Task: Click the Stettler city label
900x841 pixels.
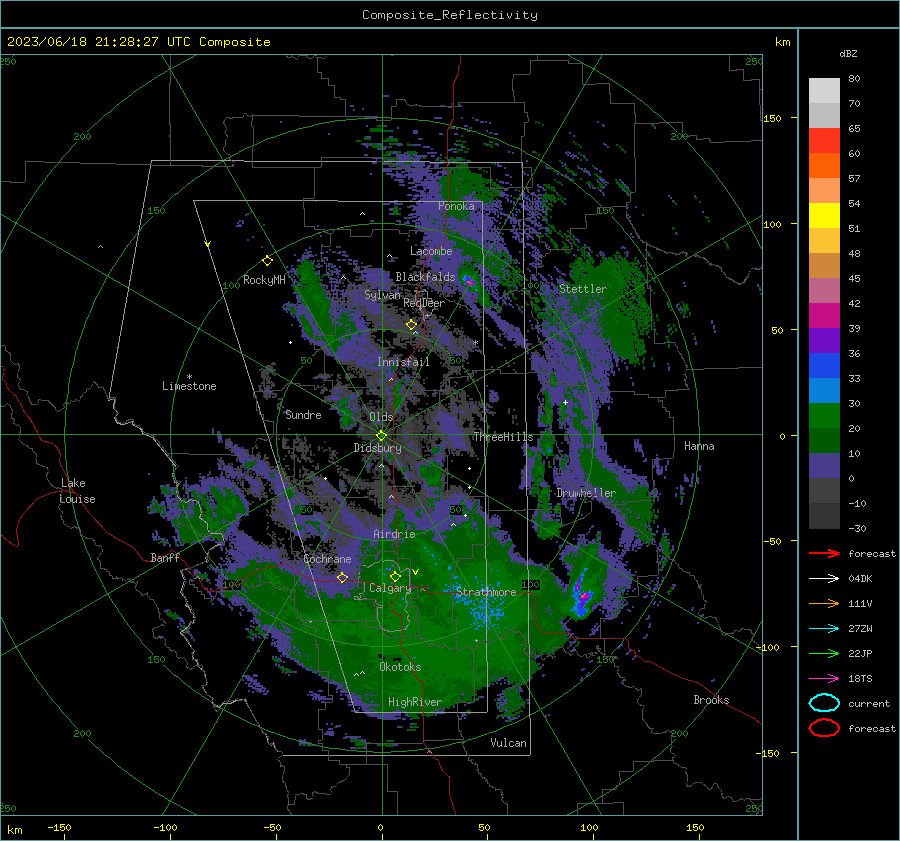Action: [x=583, y=289]
